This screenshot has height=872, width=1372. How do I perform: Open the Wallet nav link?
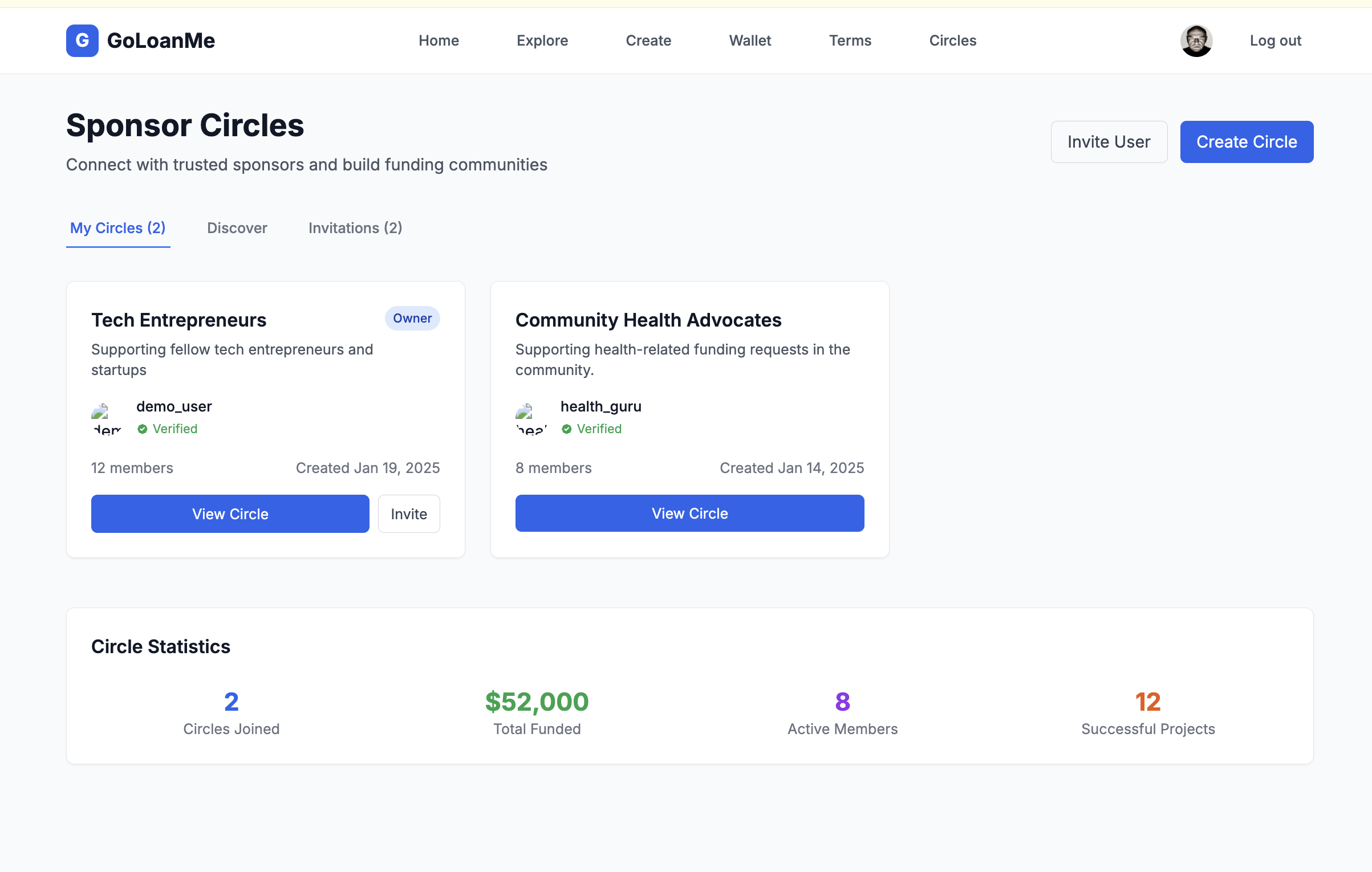(750, 40)
